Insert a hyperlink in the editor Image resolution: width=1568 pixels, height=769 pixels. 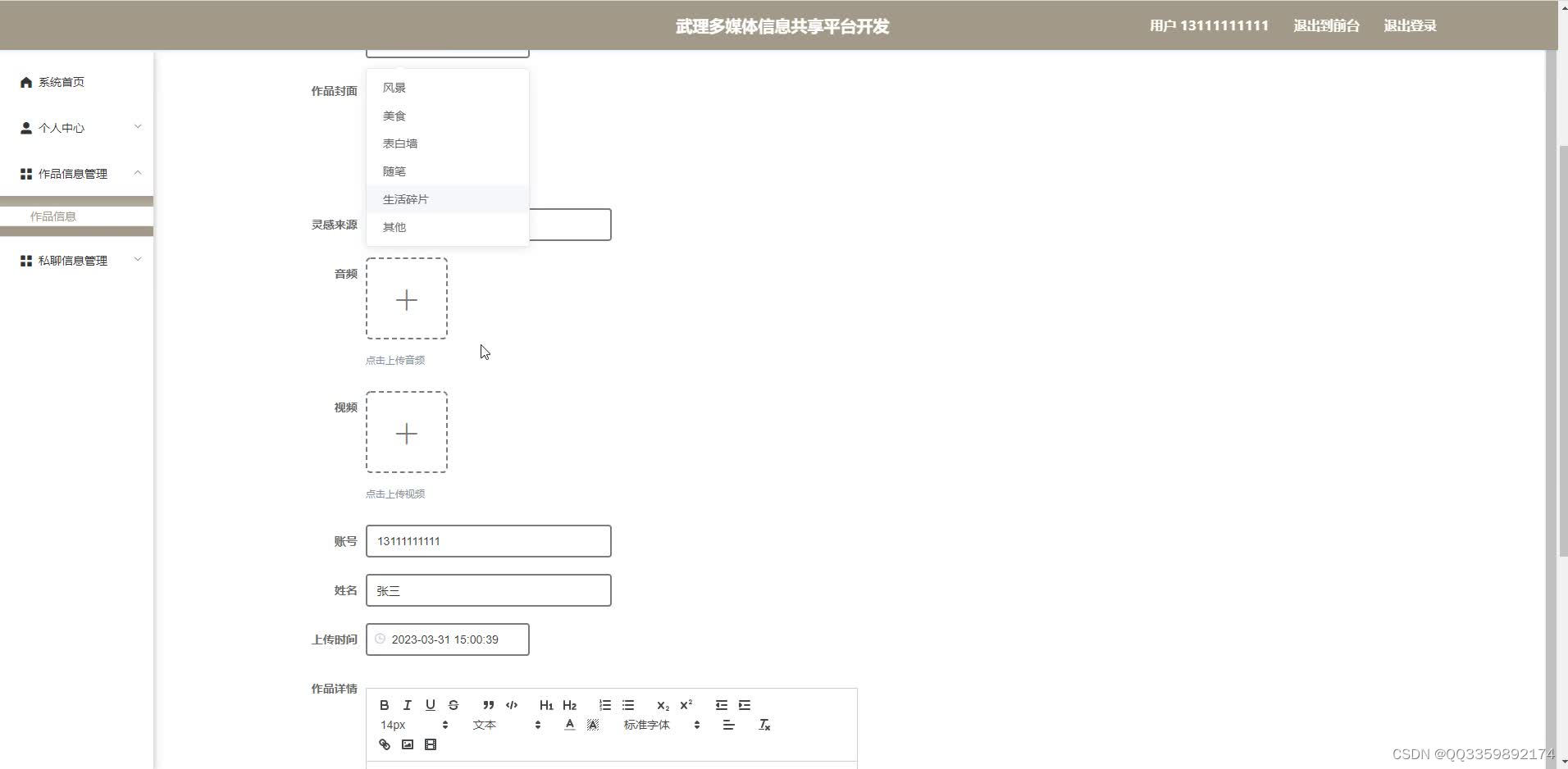(x=384, y=744)
